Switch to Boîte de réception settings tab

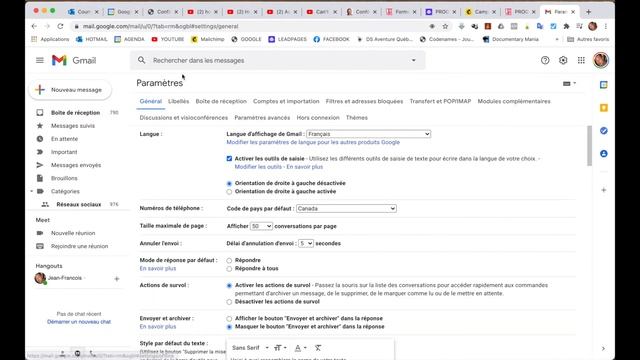coord(221,101)
